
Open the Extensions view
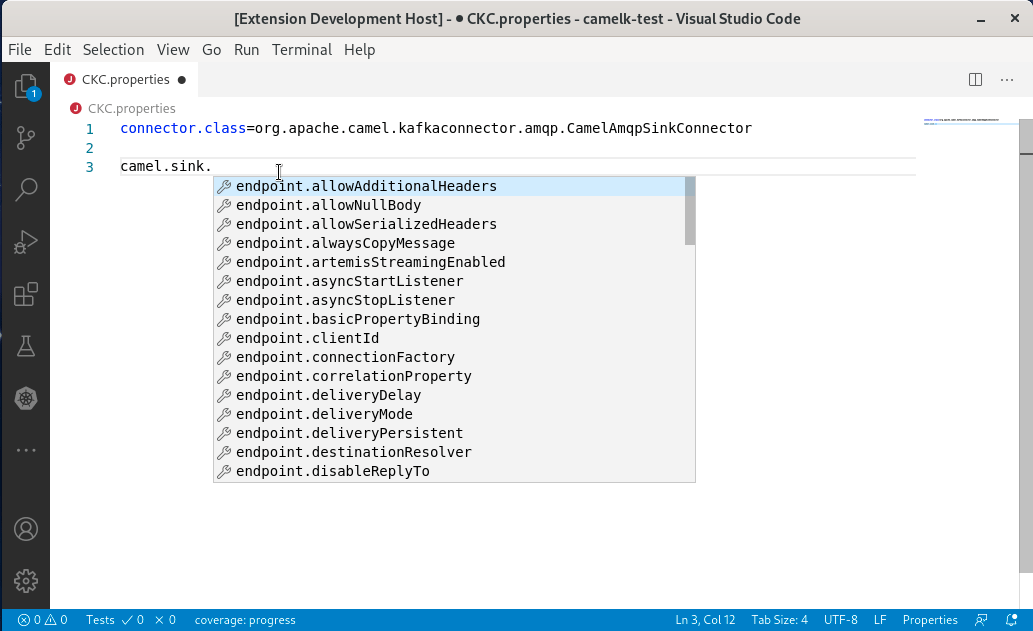coord(26,293)
